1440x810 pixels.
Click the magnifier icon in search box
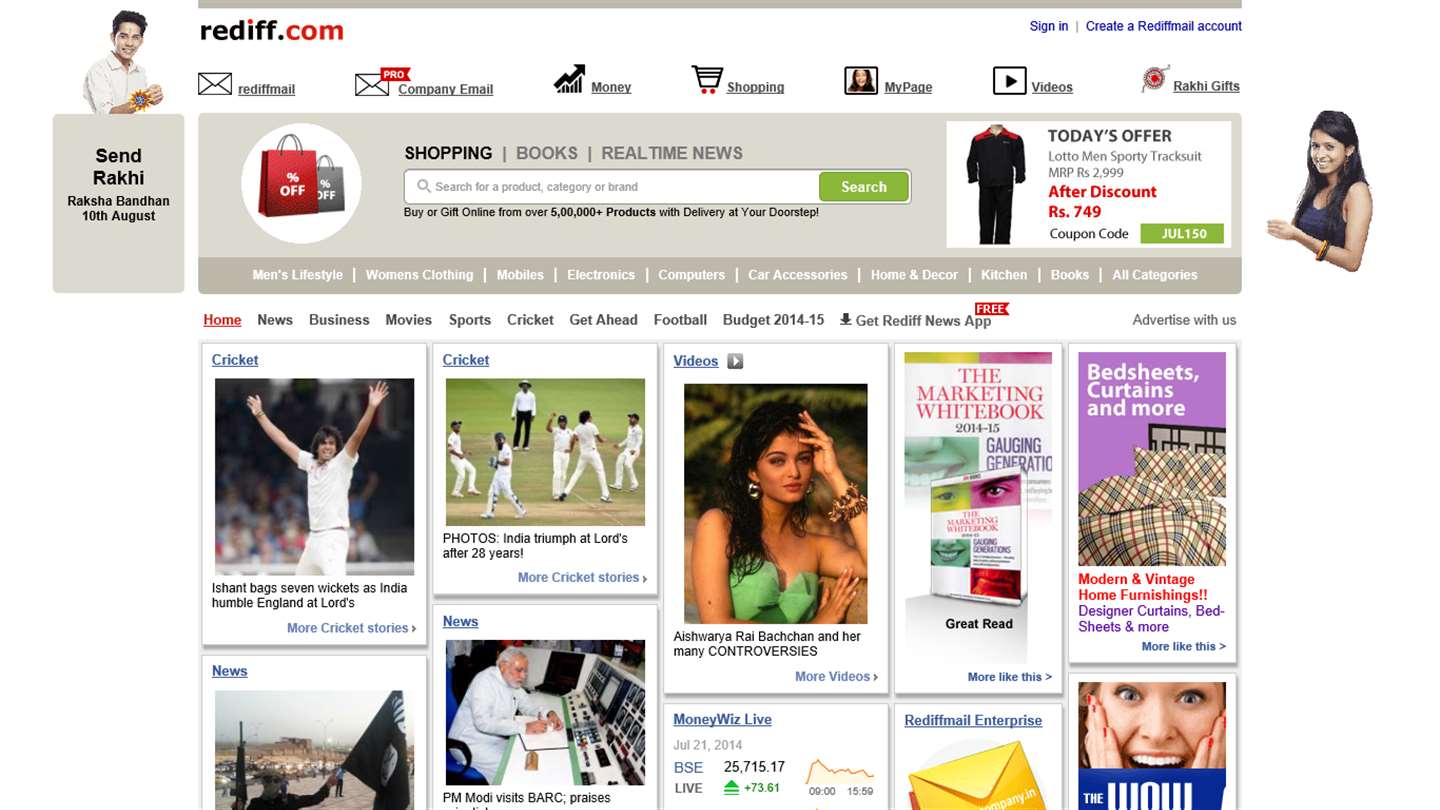[x=424, y=186]
